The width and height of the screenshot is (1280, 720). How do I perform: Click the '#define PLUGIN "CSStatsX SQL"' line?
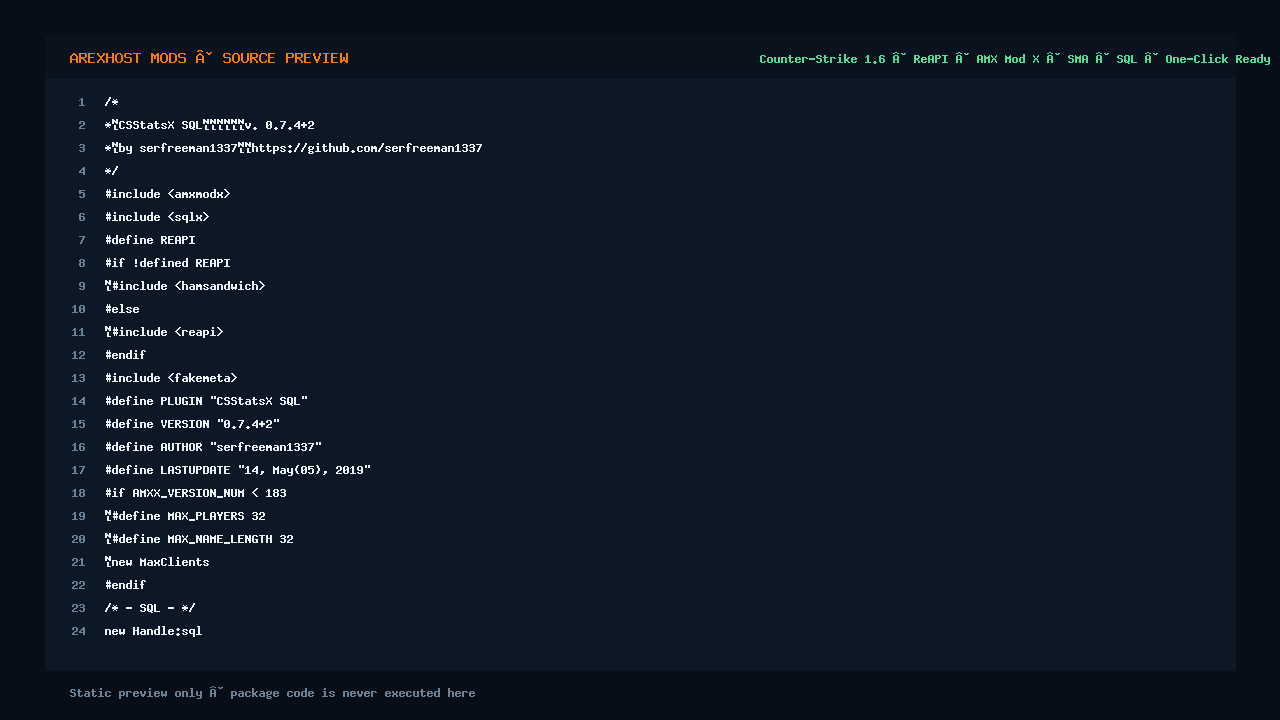point(206,401)
